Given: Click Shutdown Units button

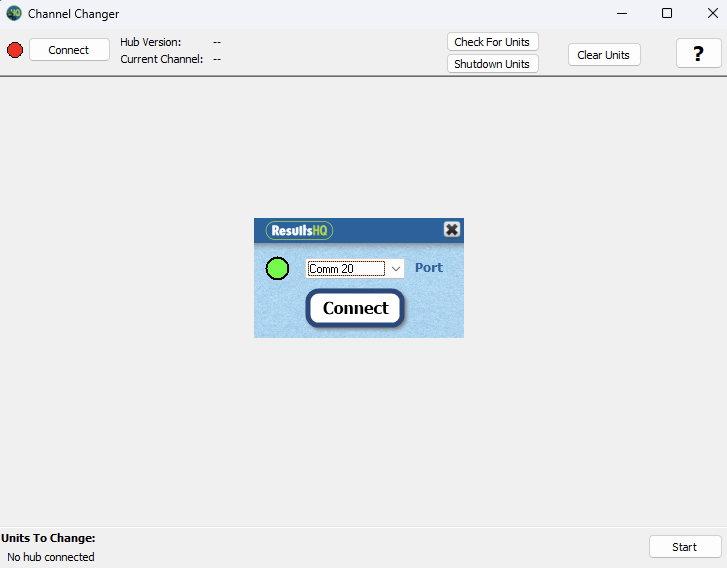Looking at the screenshot, I should coord(492,64).
